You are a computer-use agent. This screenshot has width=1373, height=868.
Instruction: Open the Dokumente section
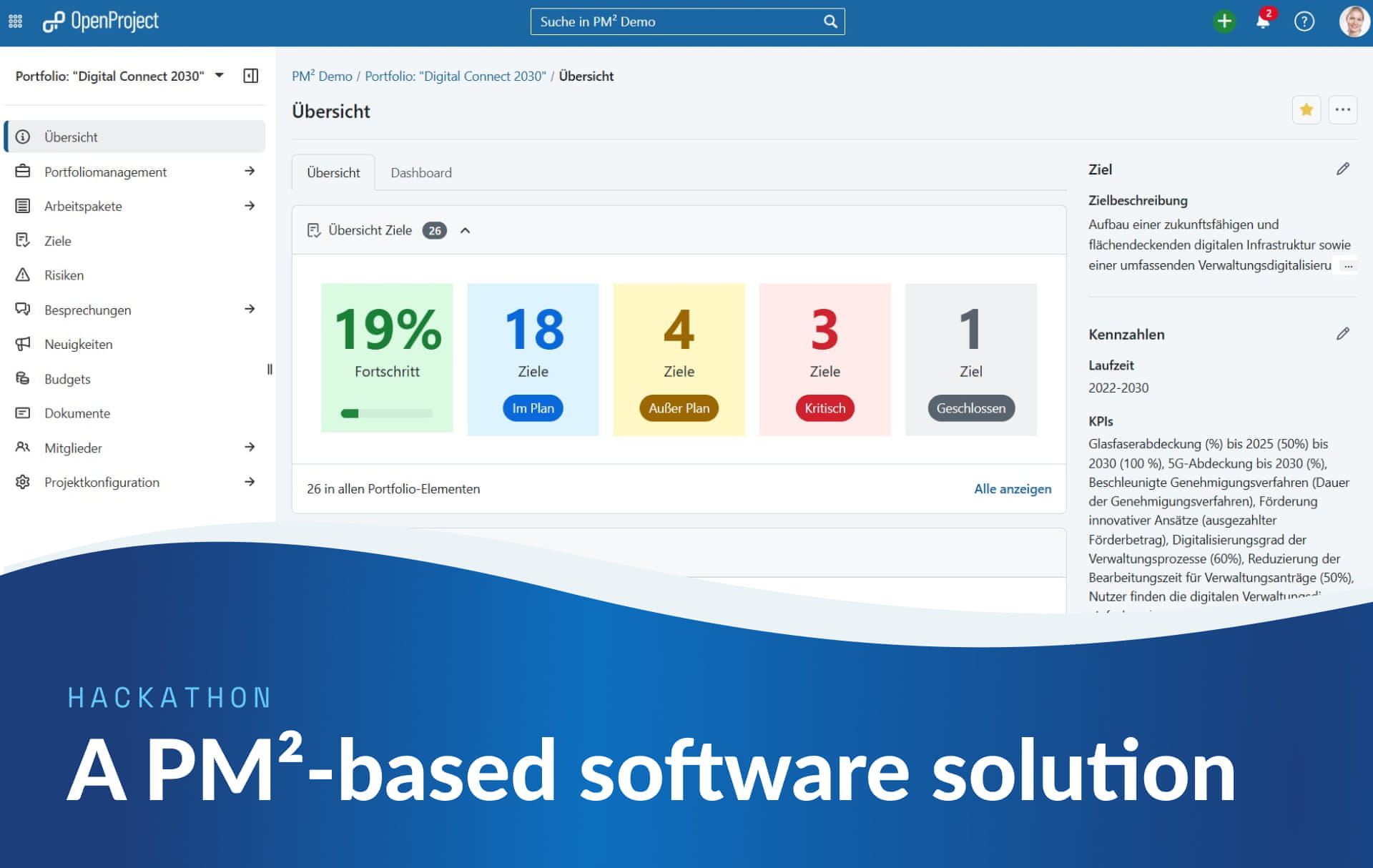(x=77, y=413)
